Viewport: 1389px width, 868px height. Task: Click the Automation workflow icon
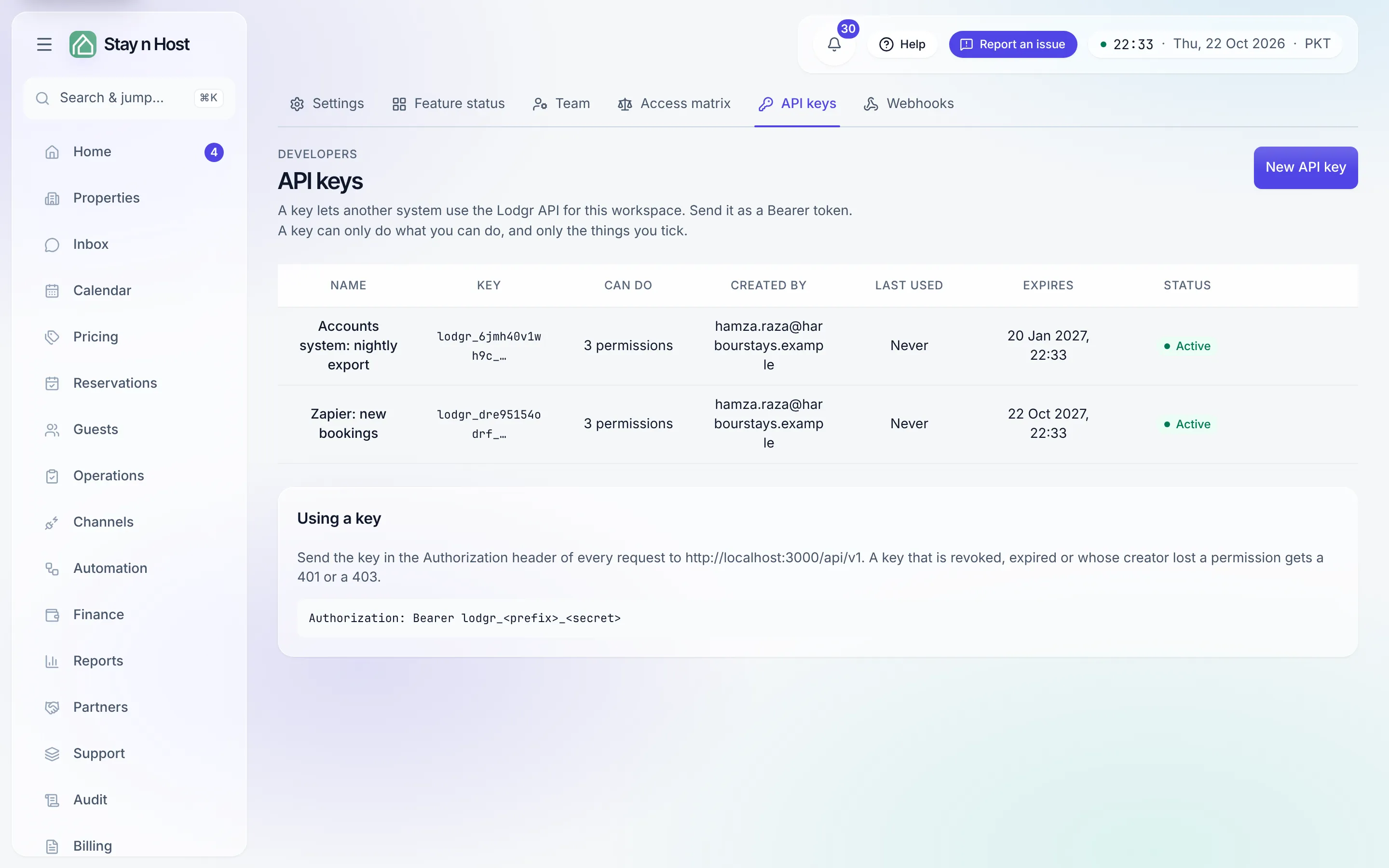(52, 569)
